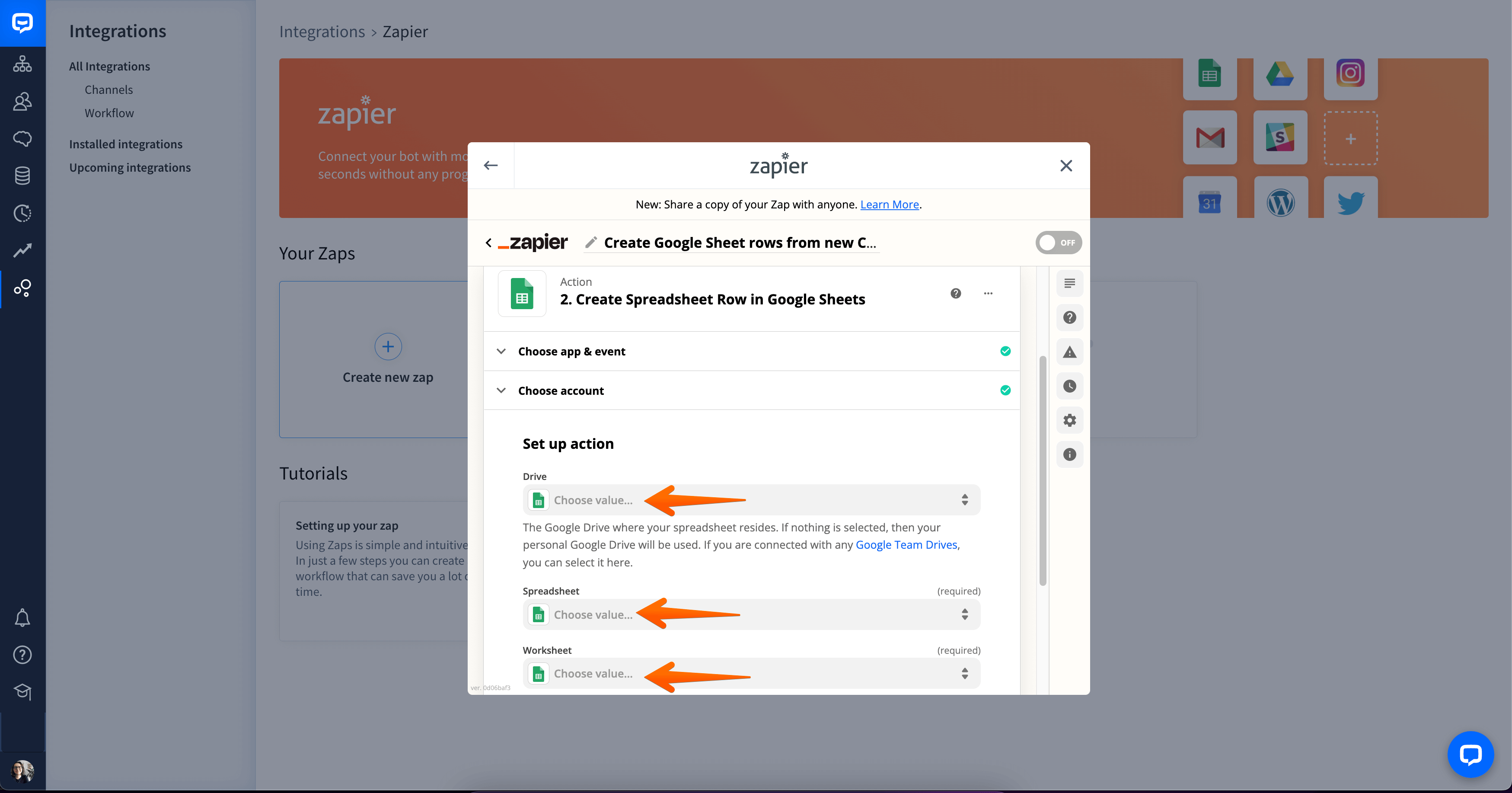The height and width of the screenshot is (793, 1512).
Task: Open the chat bubble icon in sidebar
Action: pos(22,138)
